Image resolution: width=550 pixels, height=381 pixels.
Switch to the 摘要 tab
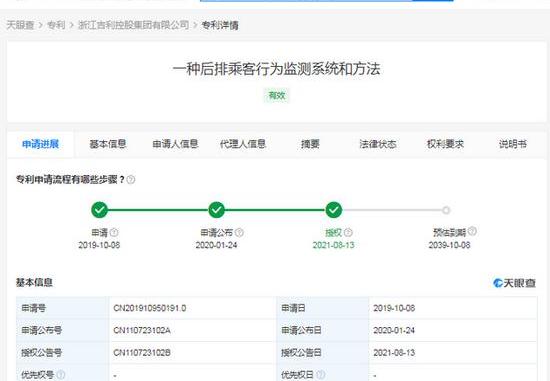coord(310,144)
